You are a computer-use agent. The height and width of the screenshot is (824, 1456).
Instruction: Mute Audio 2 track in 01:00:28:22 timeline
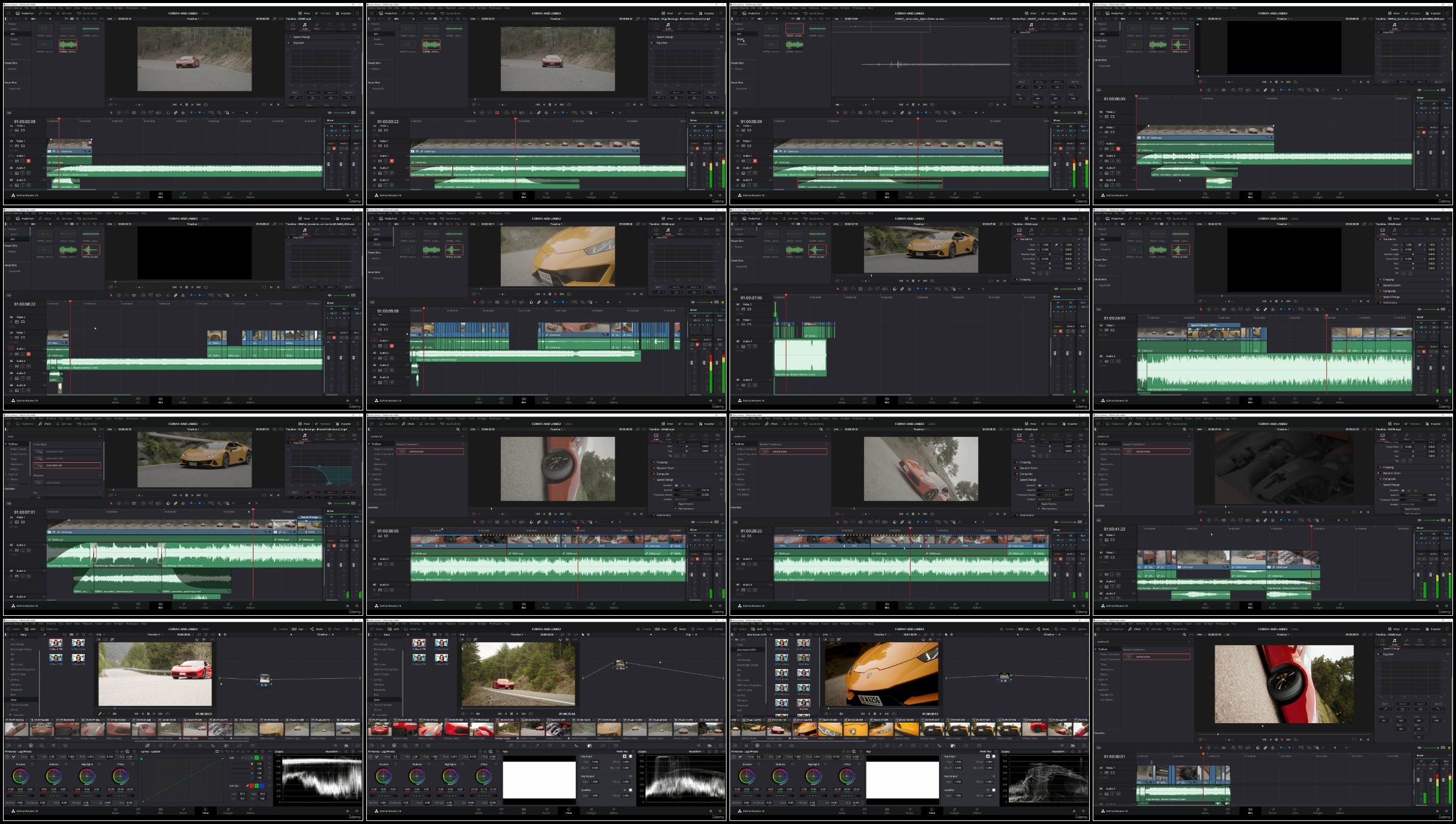[755, 564]
